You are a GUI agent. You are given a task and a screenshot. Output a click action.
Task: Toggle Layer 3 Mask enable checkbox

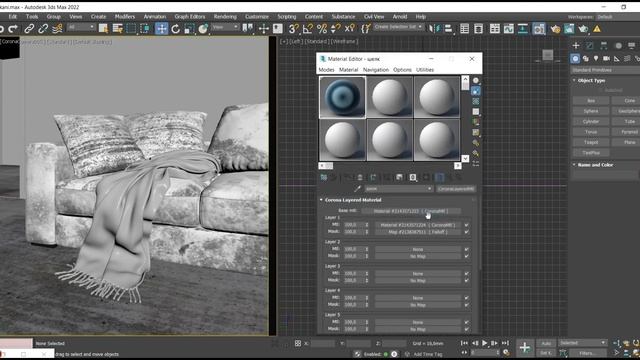(x=467, y=280)
